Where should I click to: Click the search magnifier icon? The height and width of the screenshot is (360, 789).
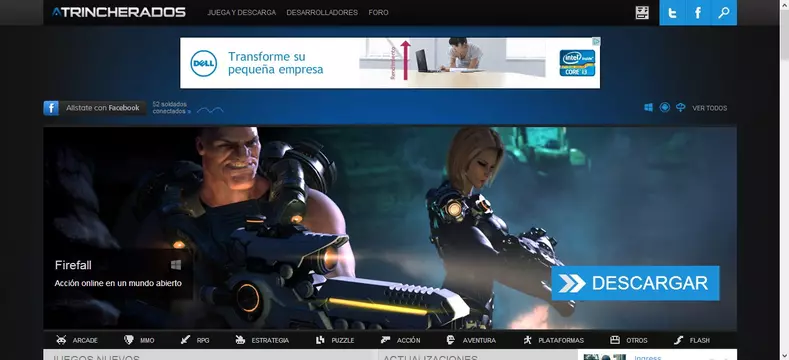tap(724, 13)
